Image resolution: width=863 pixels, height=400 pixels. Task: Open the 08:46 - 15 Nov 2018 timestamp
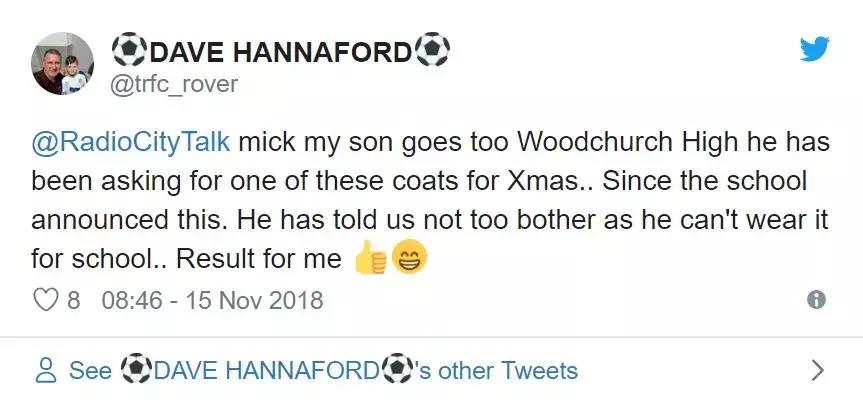click(212, 299)
